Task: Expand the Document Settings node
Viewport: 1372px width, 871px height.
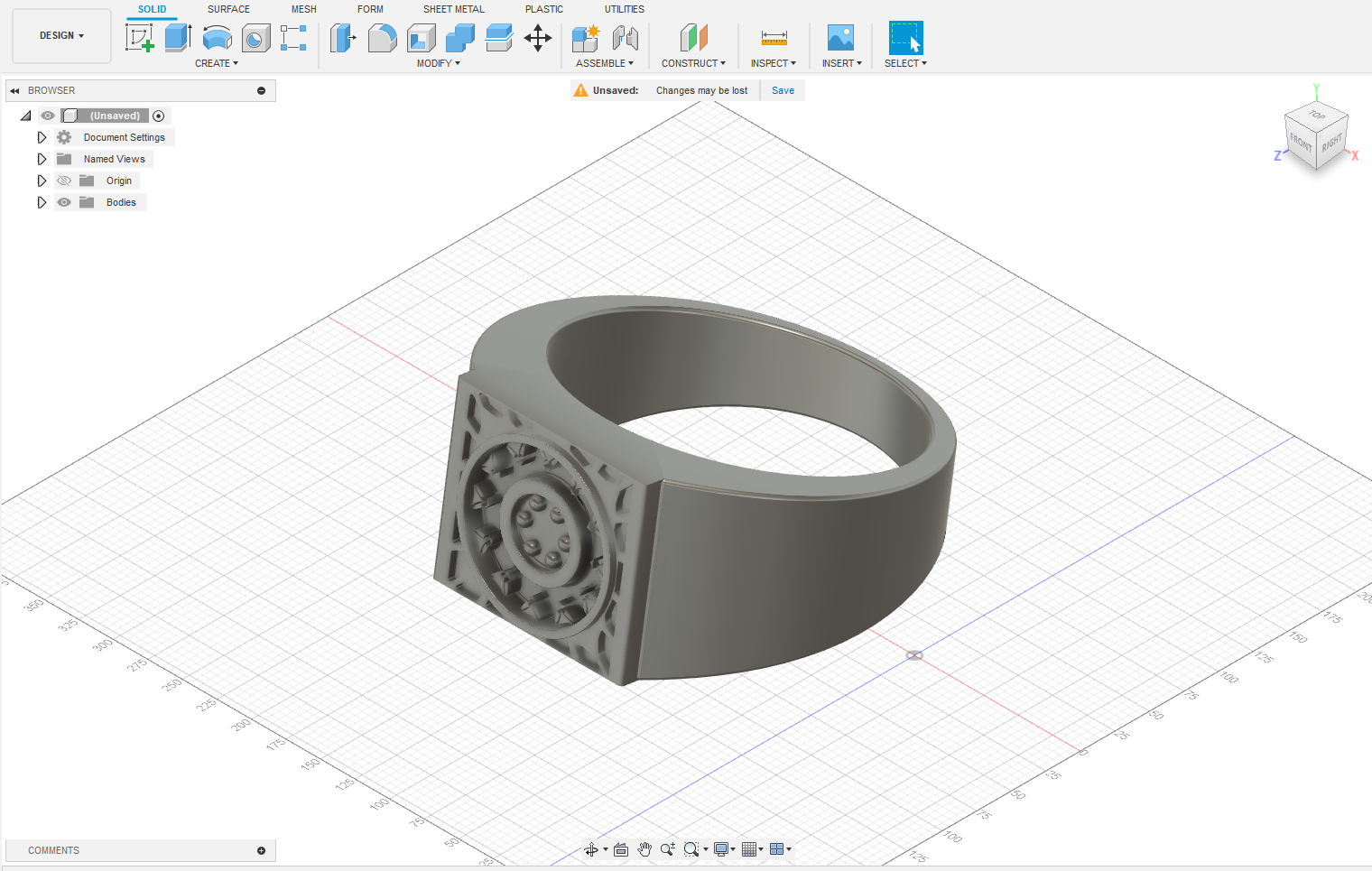Action: point(42,137)
